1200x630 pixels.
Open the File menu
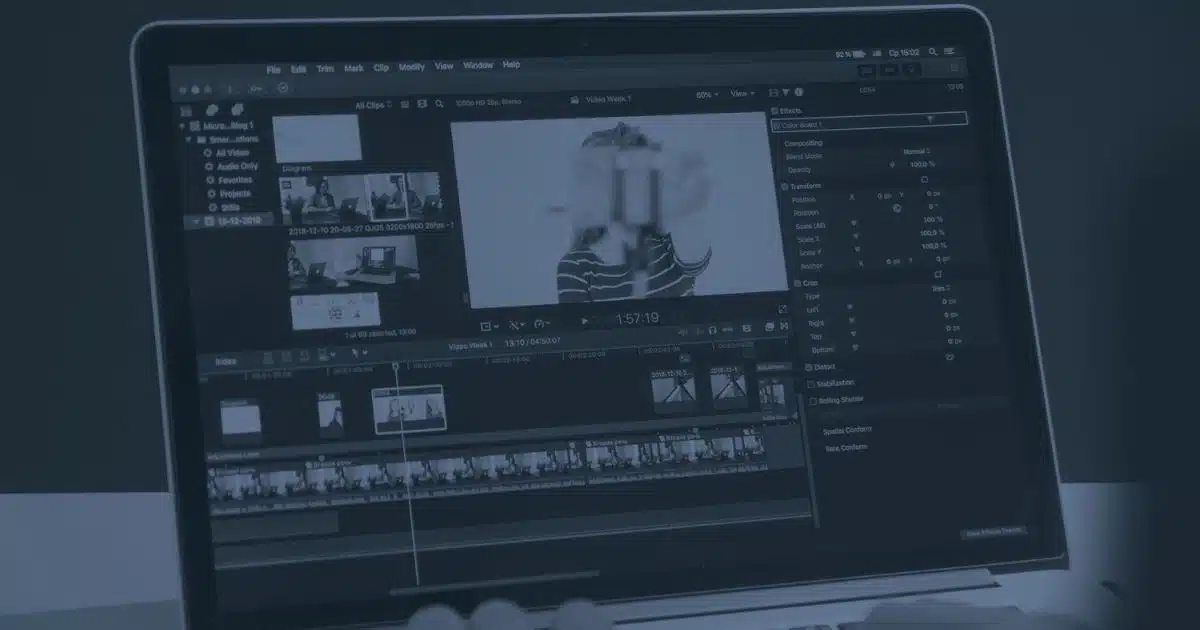[x=274, y=70]
